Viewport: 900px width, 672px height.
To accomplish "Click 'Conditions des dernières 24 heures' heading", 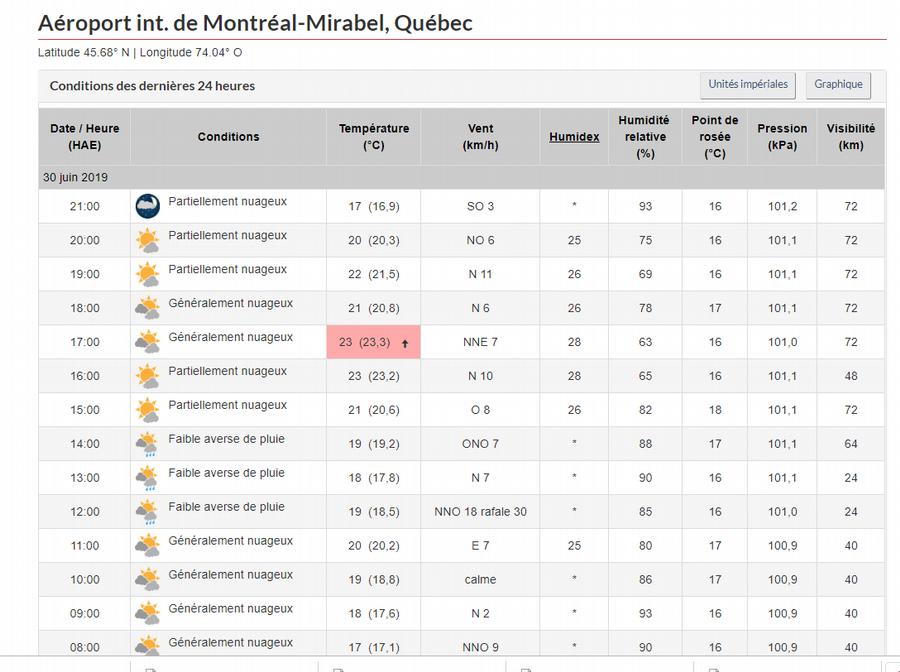I will click(152, 86).
